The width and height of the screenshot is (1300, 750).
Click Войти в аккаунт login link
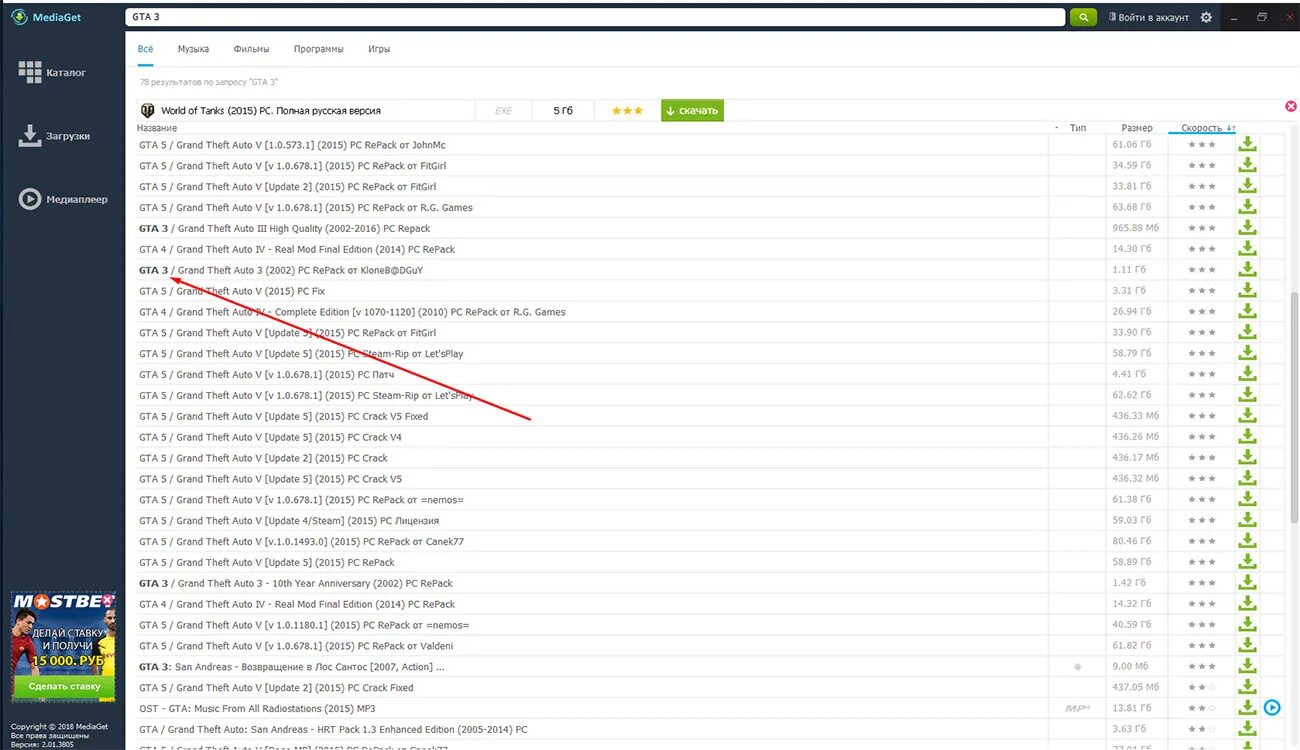click(x=1147, y=17)
